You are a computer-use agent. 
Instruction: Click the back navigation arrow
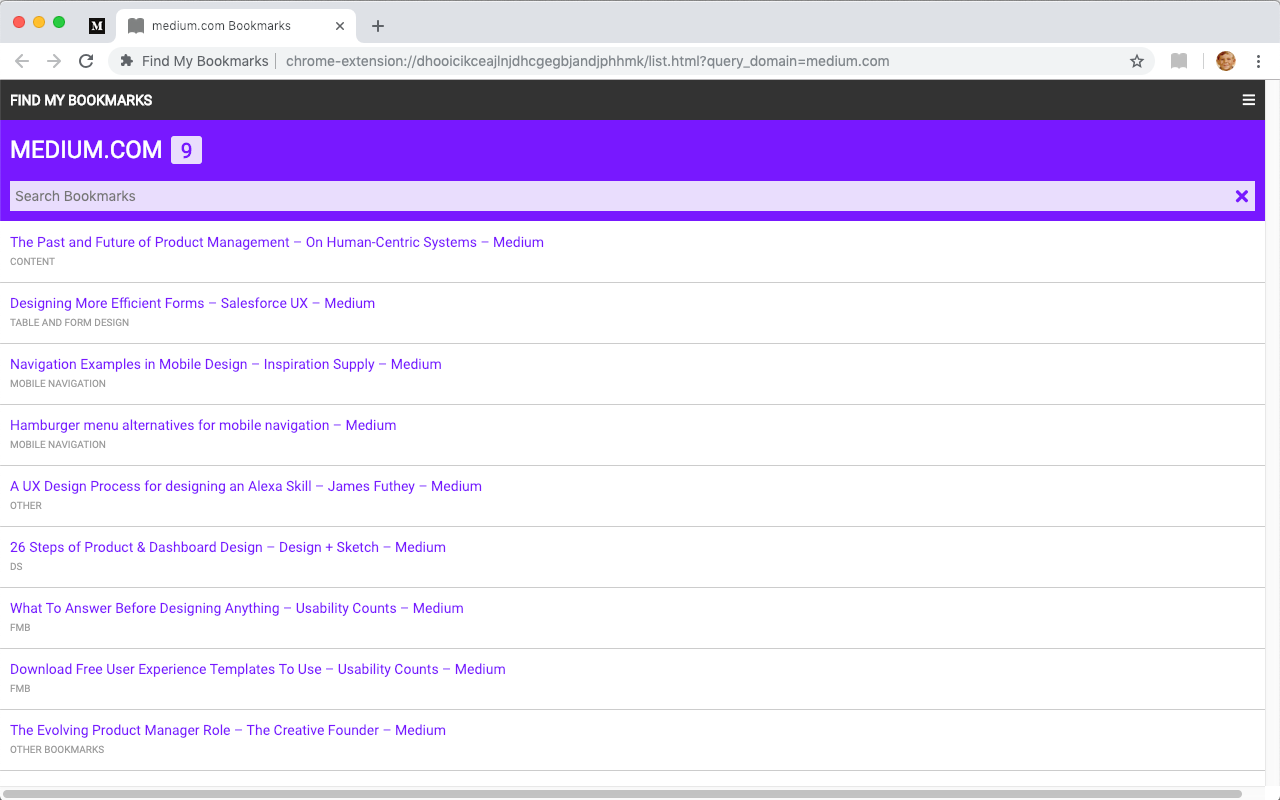(x=22, y=61)
